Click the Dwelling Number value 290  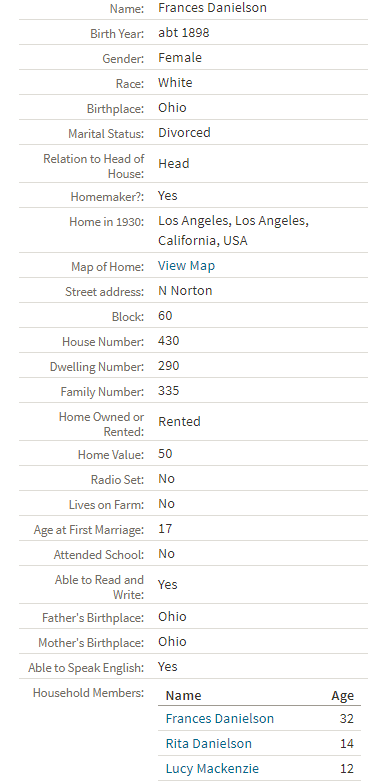click(x=169, y=366)
